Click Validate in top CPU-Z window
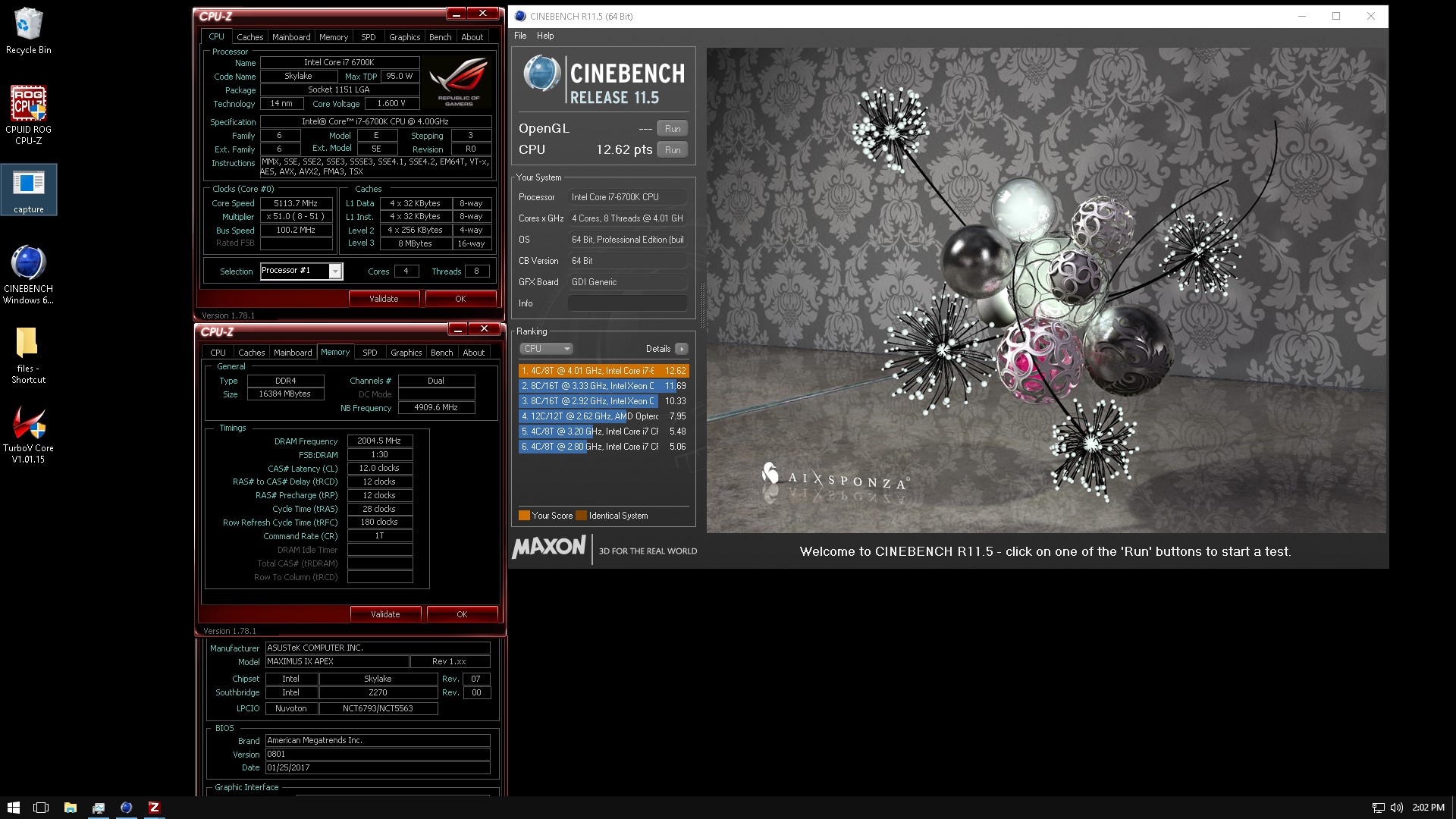 [x=384, y=299]
